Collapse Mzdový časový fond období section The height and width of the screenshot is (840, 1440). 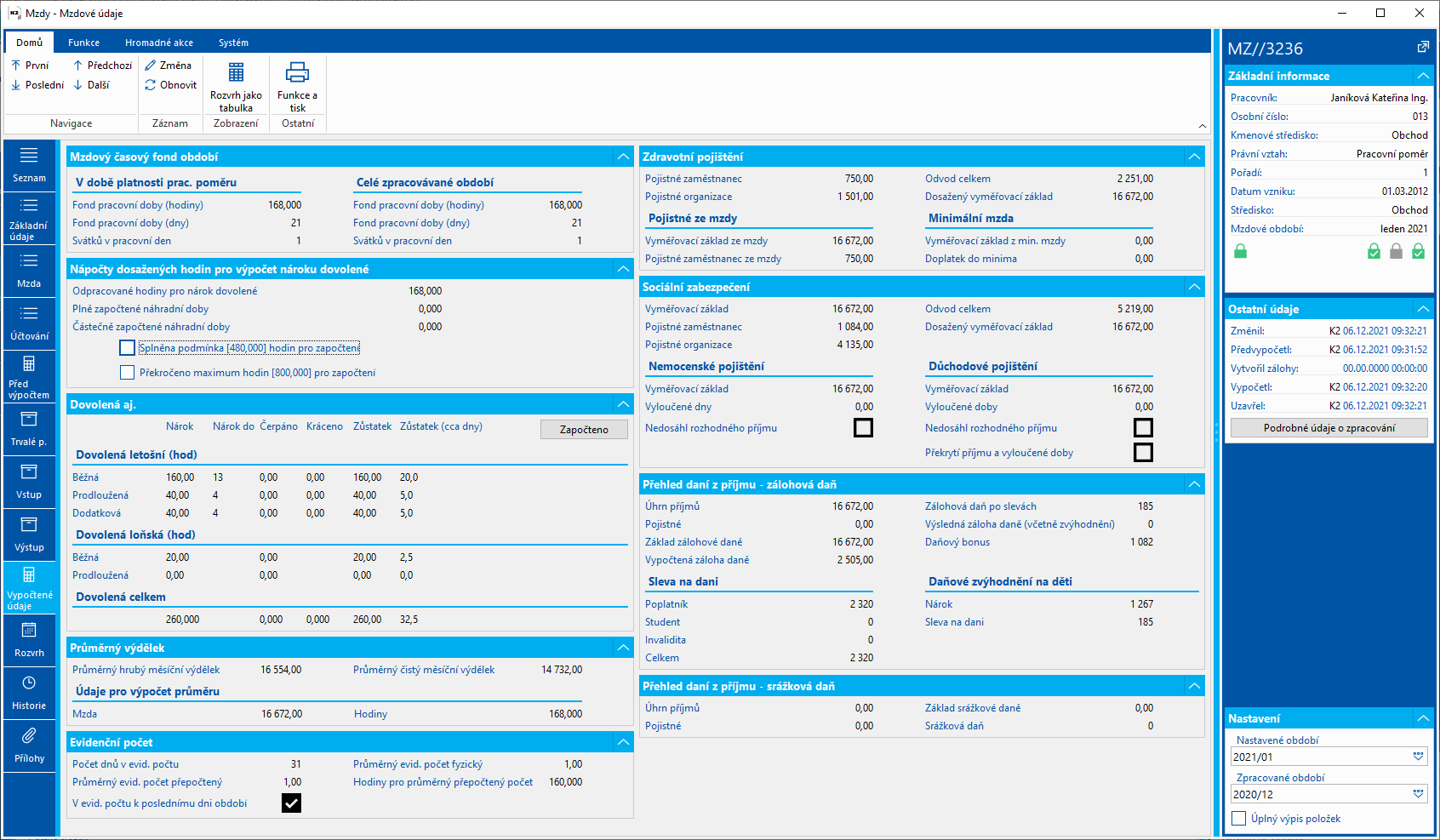pyautogui.click(x=623, y=157)
